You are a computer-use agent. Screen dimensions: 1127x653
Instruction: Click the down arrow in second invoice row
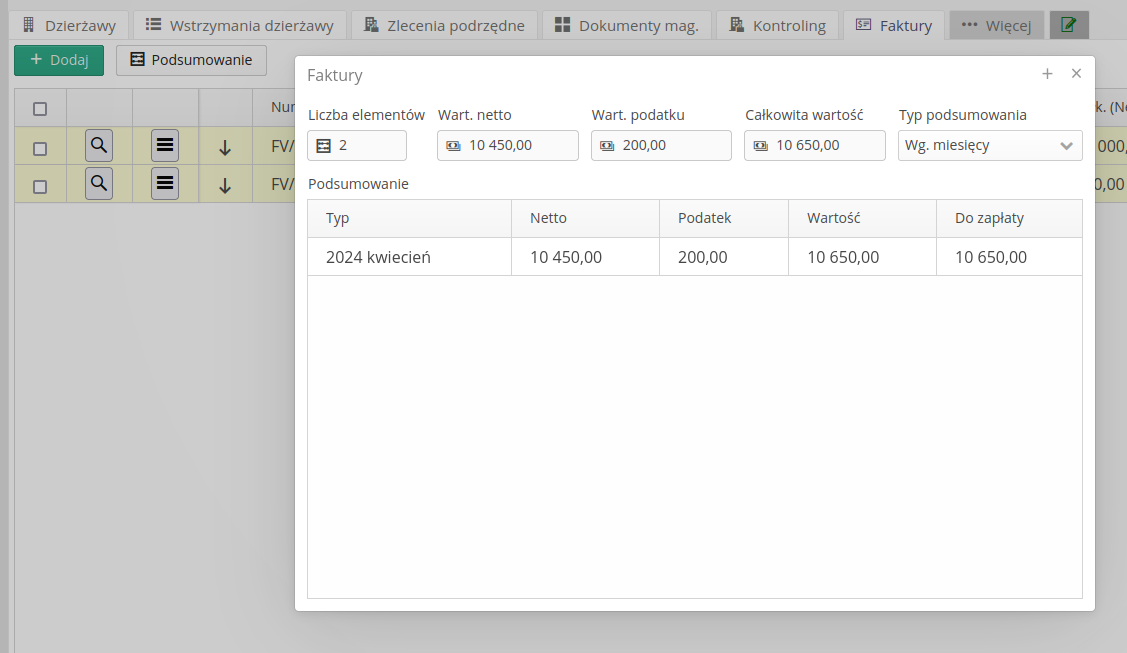[225, 185]
